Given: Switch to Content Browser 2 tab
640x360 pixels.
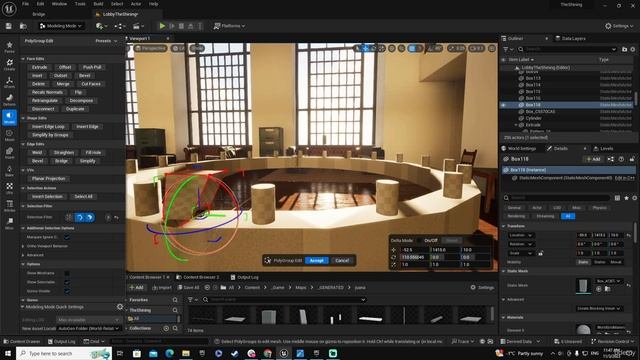Looking at the screenshot, I should 198,277.
